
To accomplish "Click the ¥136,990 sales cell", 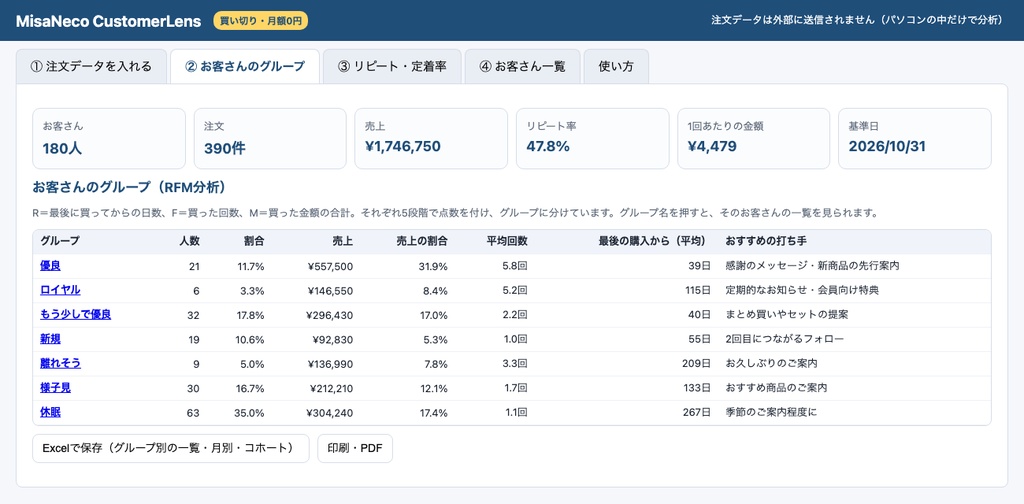I will coord(330,364).
